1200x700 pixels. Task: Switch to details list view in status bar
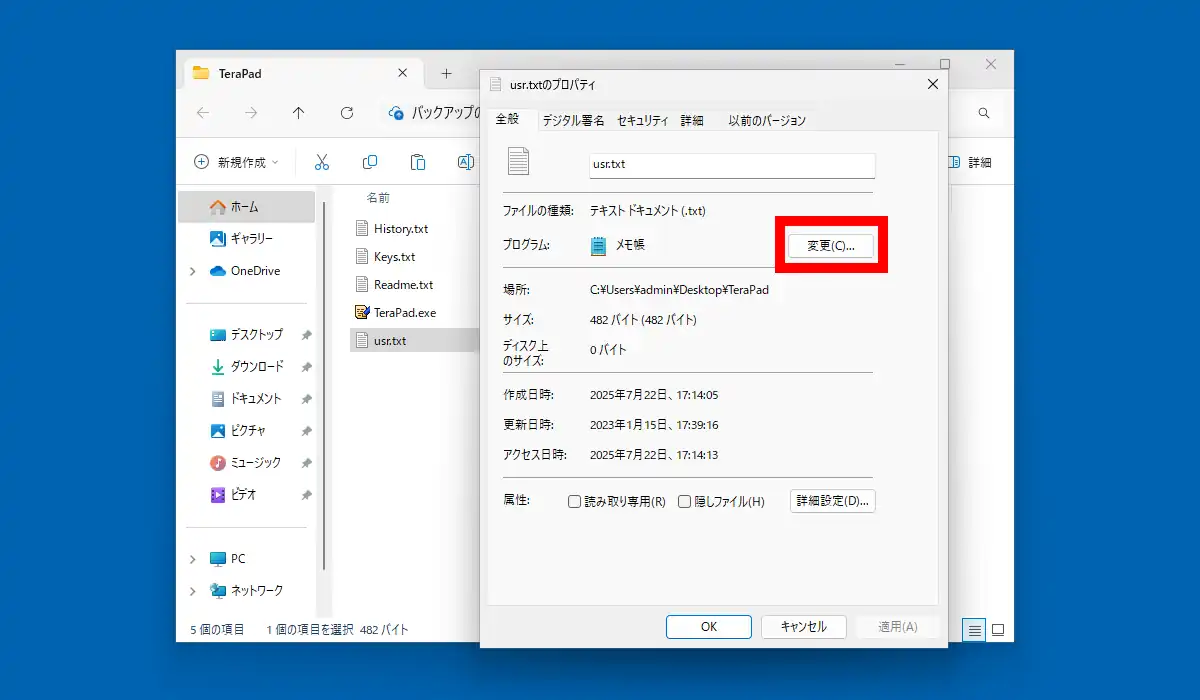click(x=973, y=630)
